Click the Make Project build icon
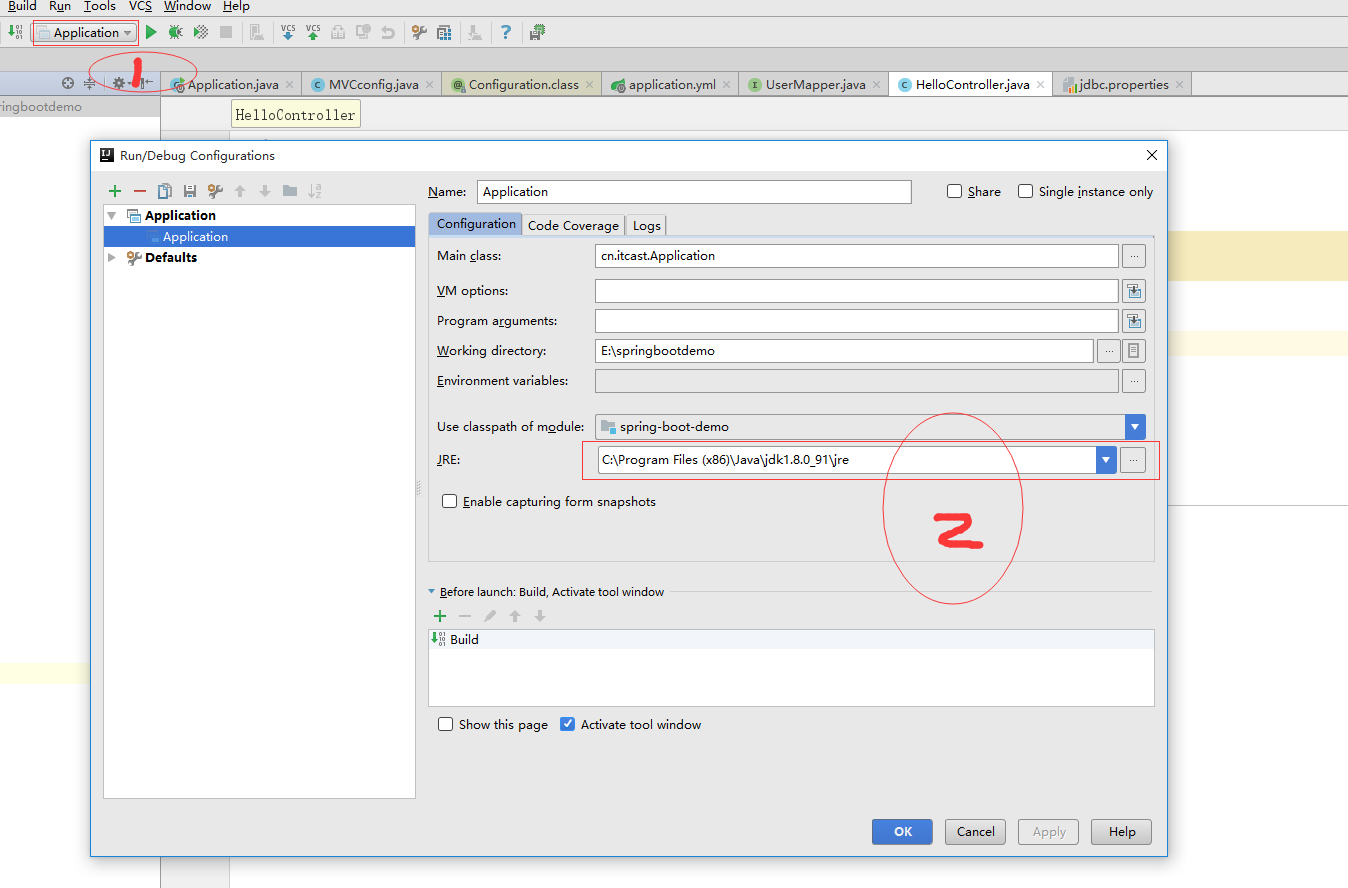The height and width of the screenshot is (888, 1348). 15,32
